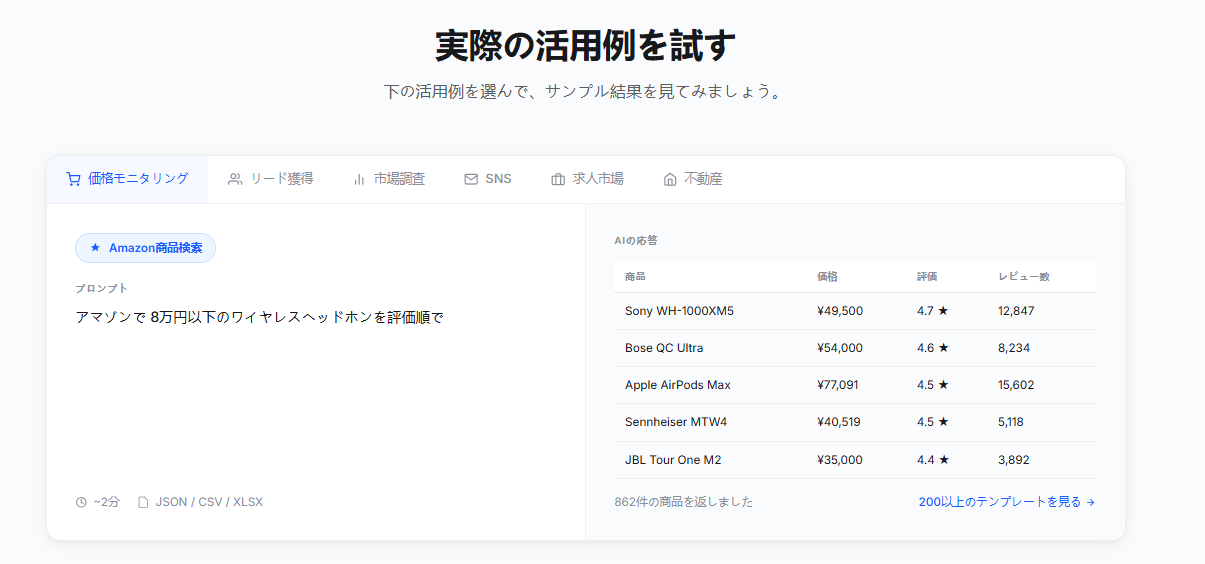This screenshot has width=1205, height=564.
Task: Click the subtitle 下の活用例を選んで text
Action: (585, 91)
